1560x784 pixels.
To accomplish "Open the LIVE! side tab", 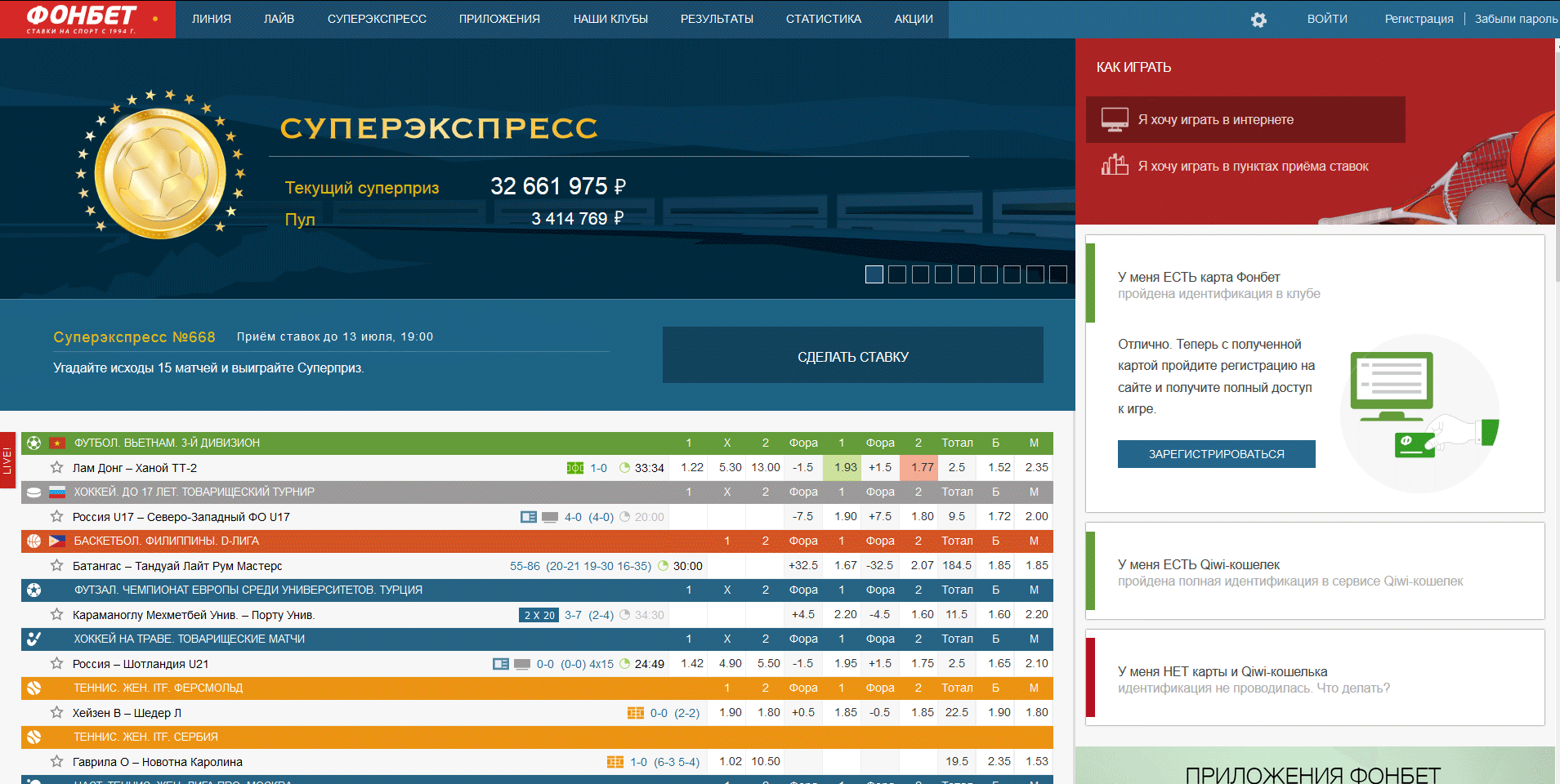I will [7, 461].
